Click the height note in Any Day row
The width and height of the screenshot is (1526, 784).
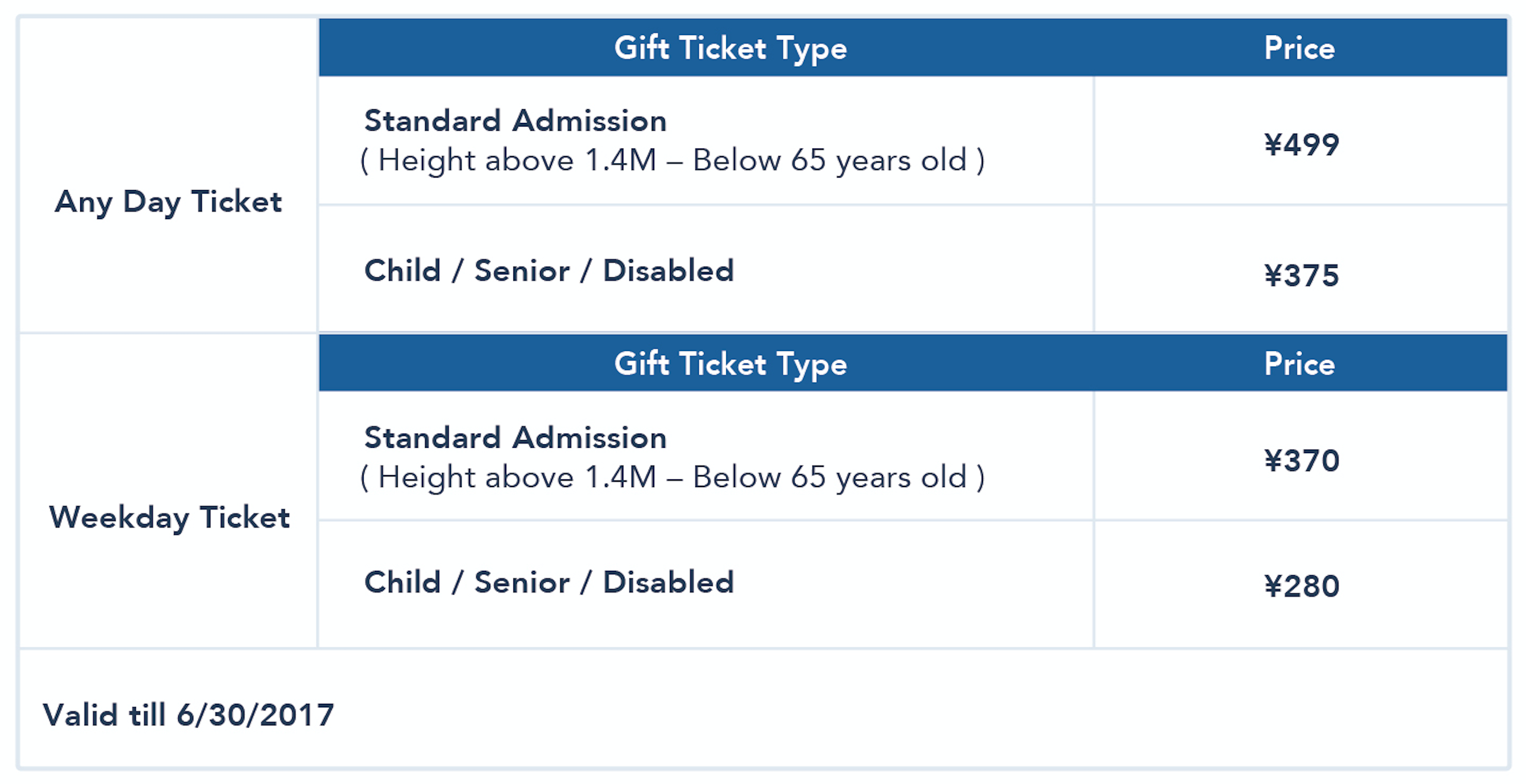pos(672,161)
